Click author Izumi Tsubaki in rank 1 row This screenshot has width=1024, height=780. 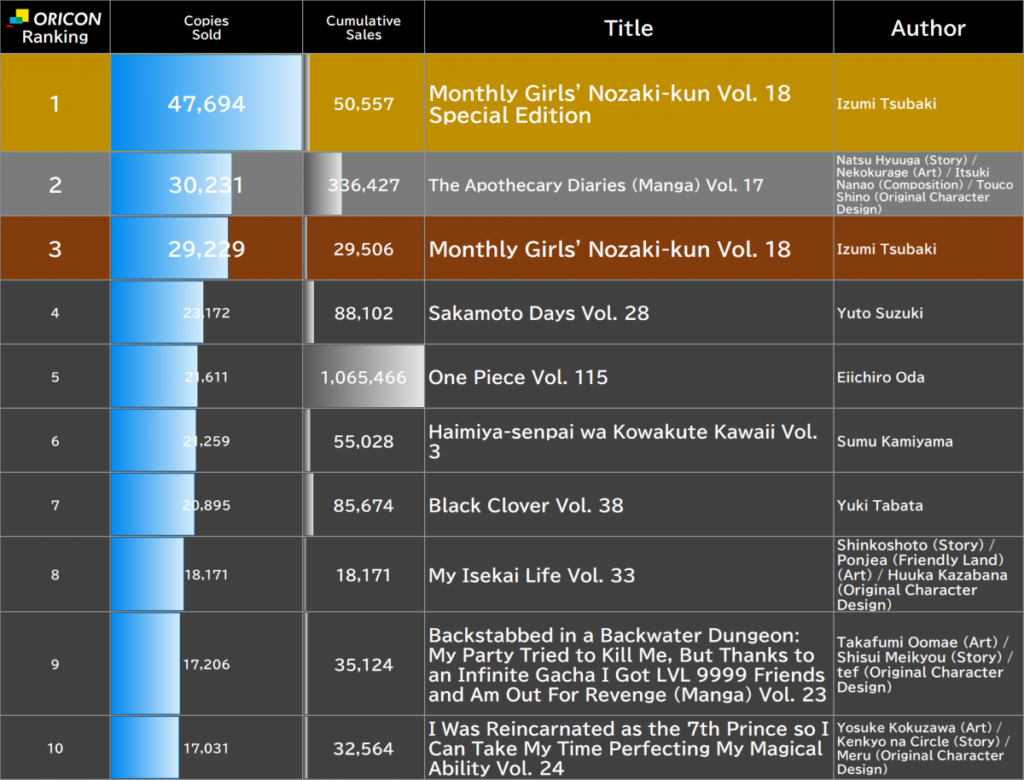click(886, 104)
